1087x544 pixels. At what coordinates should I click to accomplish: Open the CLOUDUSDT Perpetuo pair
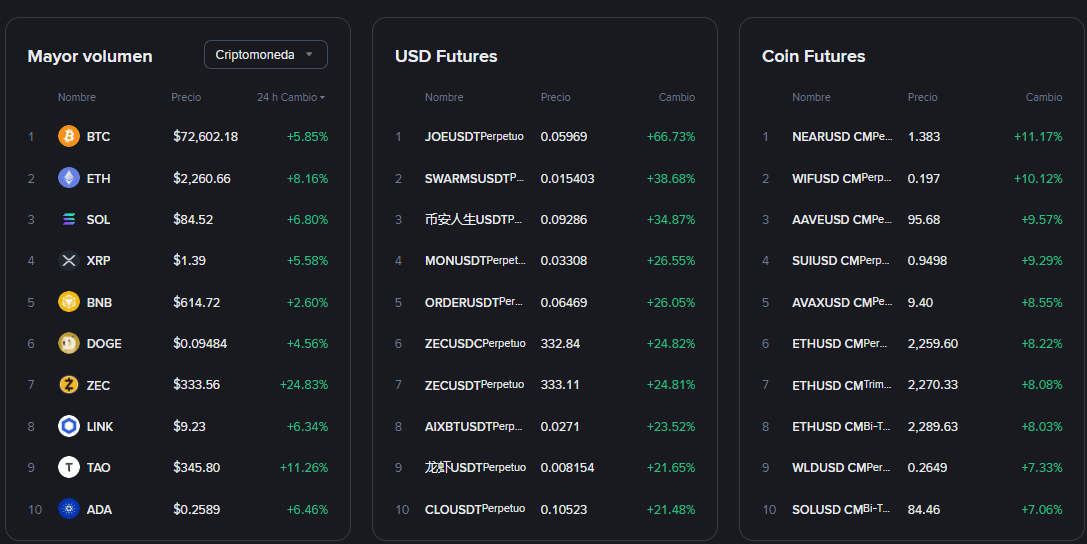click(x=475, y=509)
